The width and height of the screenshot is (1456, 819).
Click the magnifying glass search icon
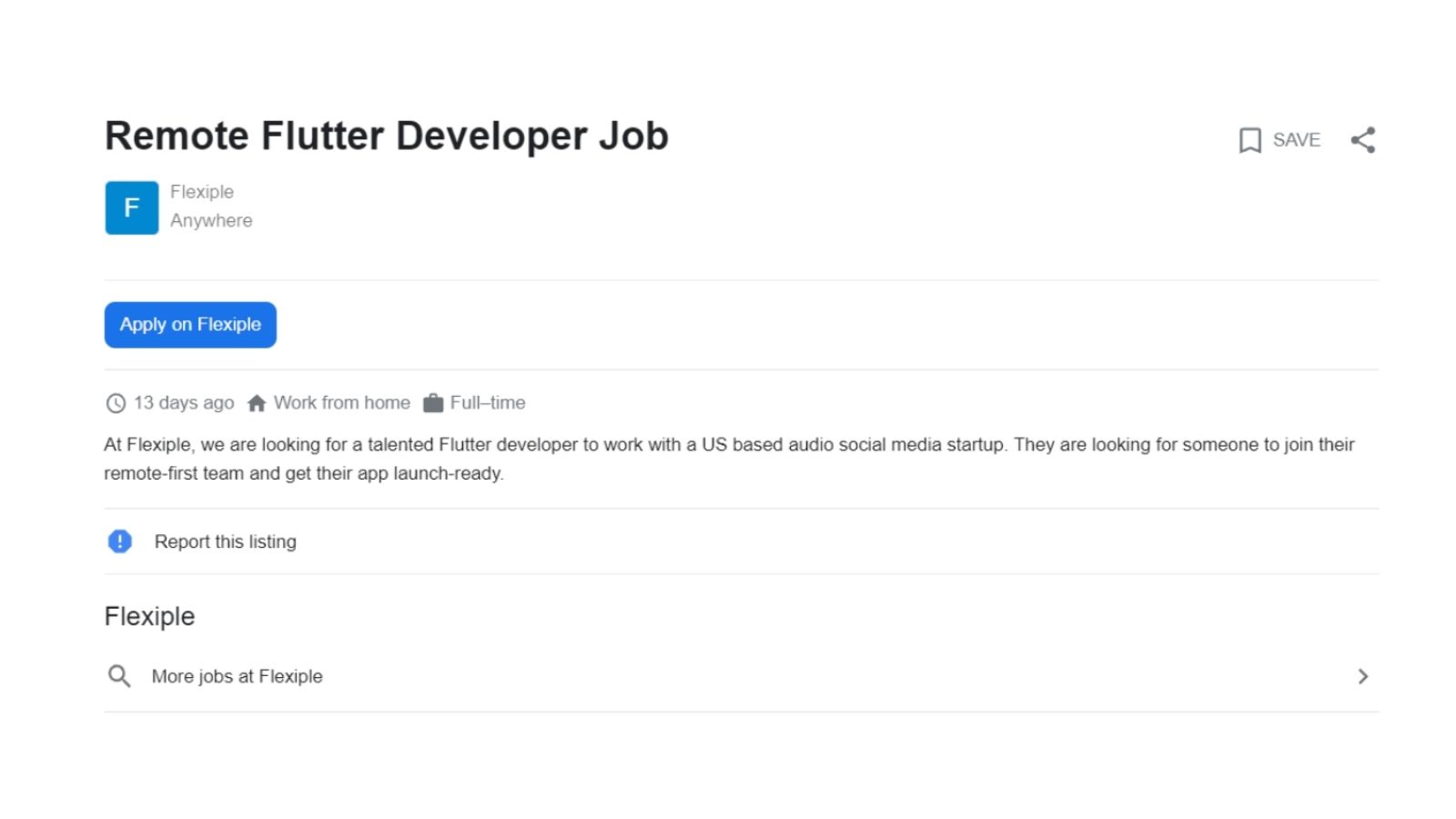click(119, 676)
